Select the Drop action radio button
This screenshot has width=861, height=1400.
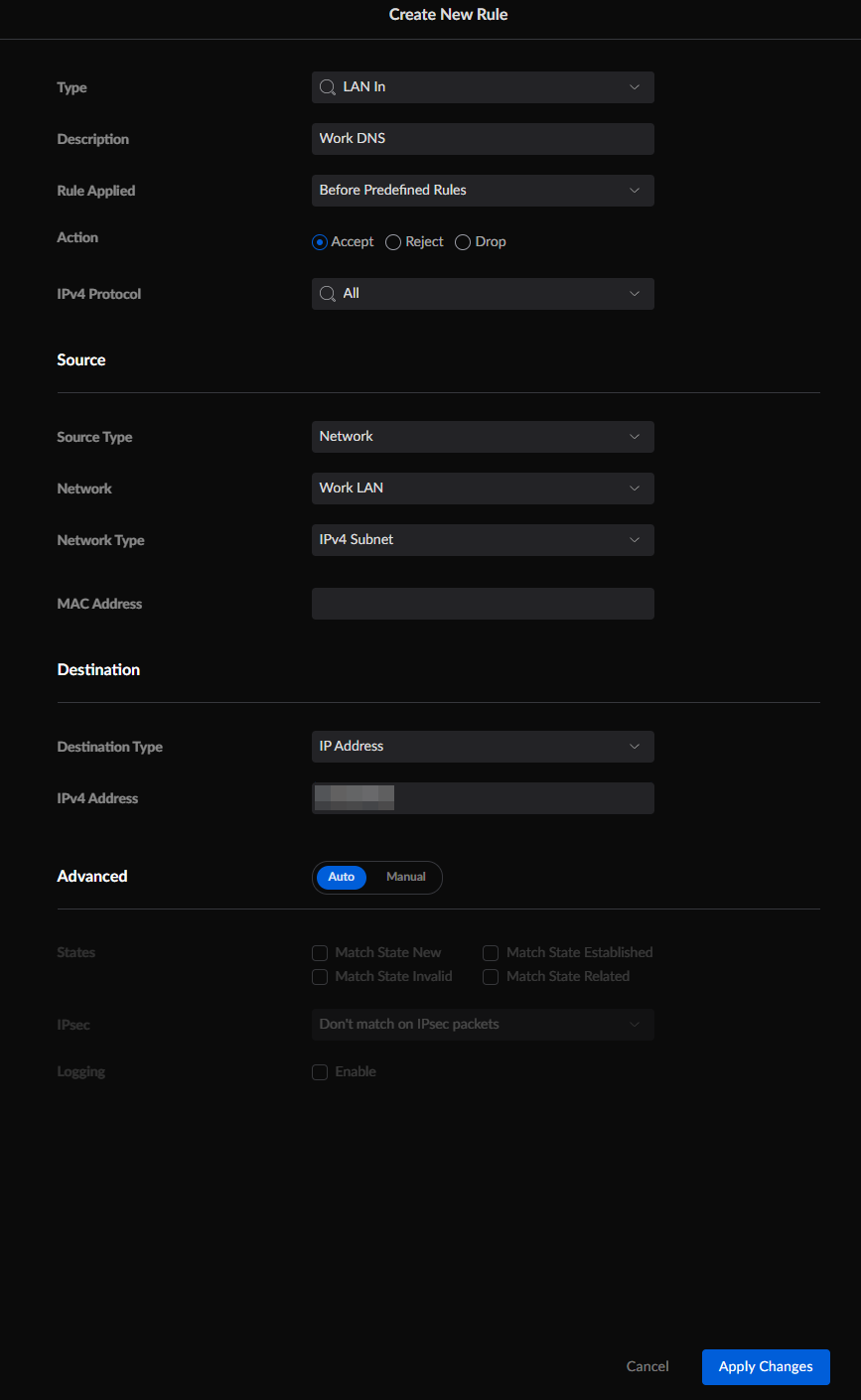pyautogui.click(x=463, y=242)
